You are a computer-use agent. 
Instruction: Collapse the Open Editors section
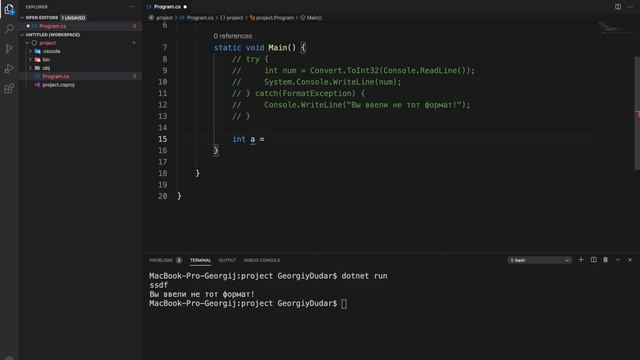click(x=22, y=18)
